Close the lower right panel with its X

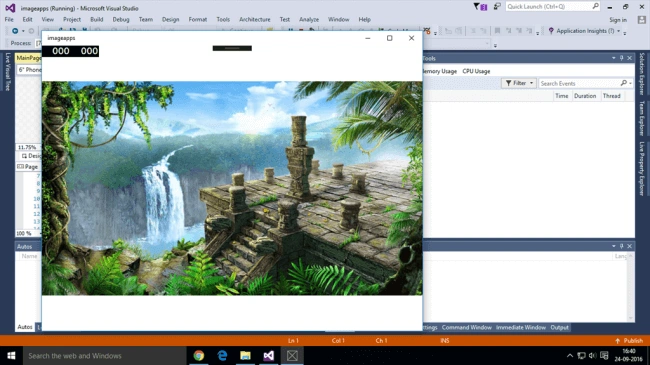coord(629,246)
